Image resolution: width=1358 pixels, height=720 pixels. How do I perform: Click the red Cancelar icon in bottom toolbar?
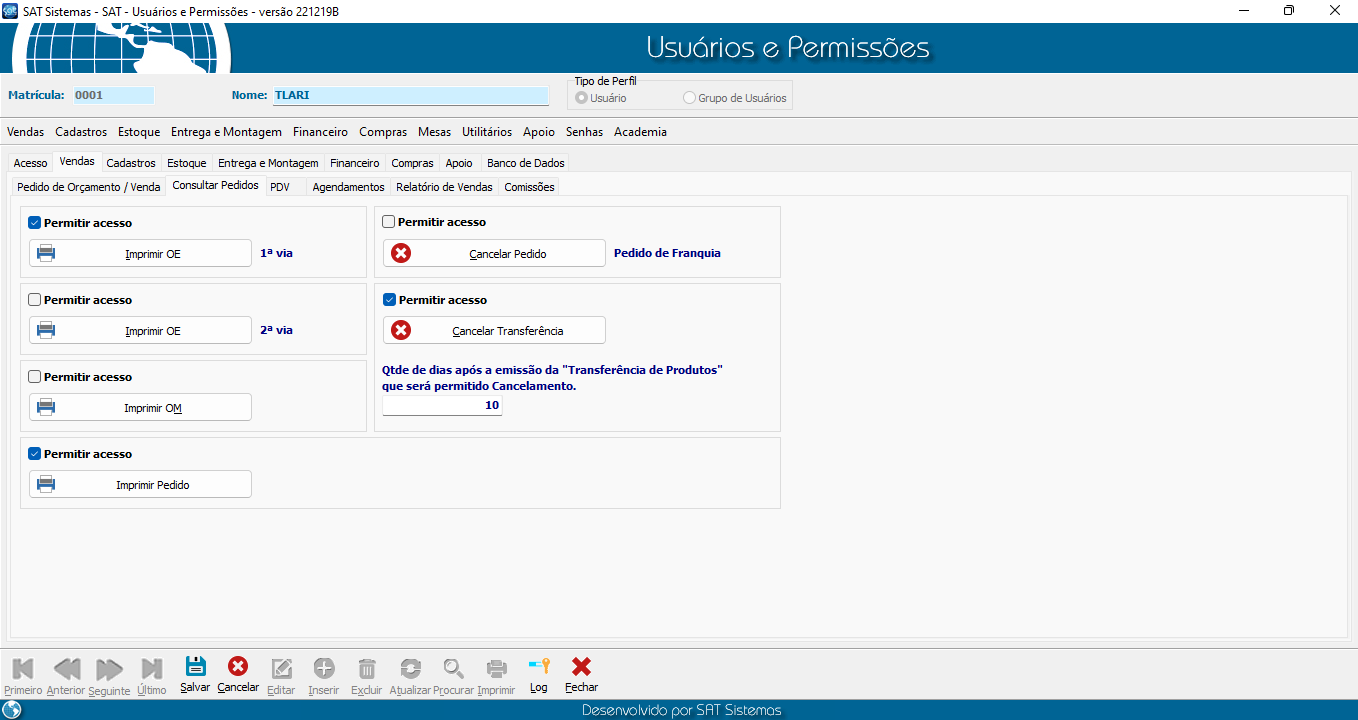tap(238, 667)
